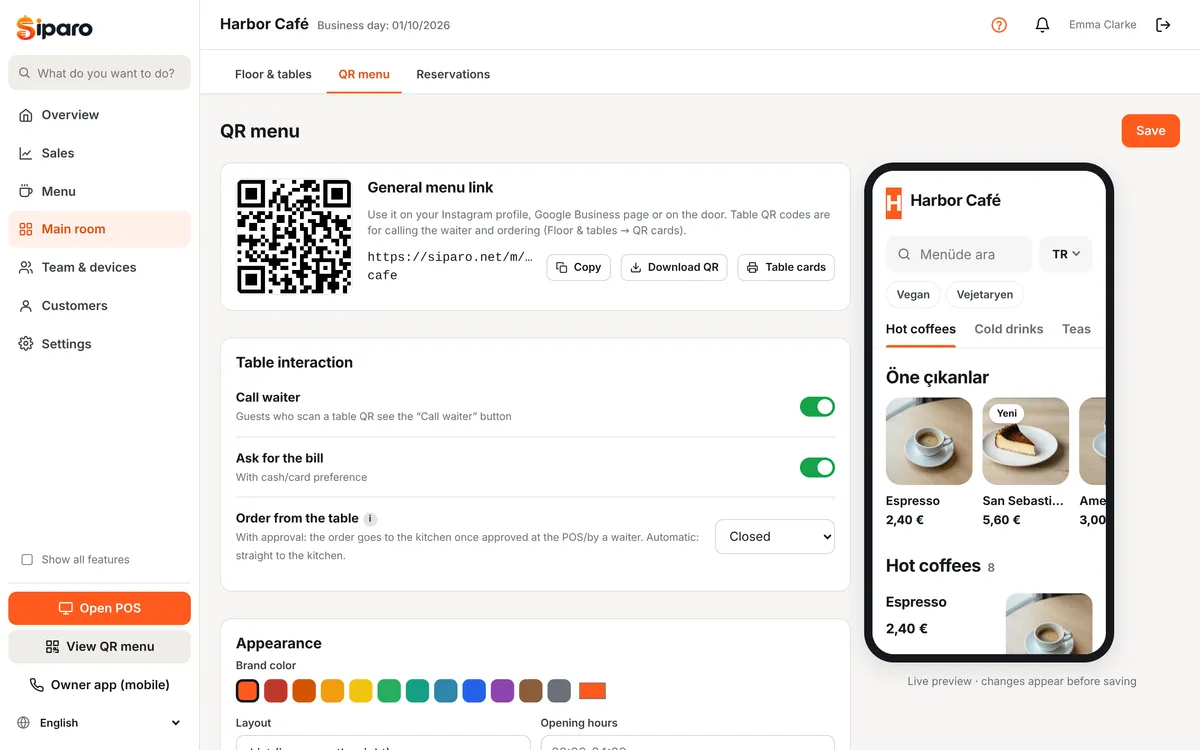1200x750 pixels.
Task: Click the Siparo logo
Action: tap(55, 27)
